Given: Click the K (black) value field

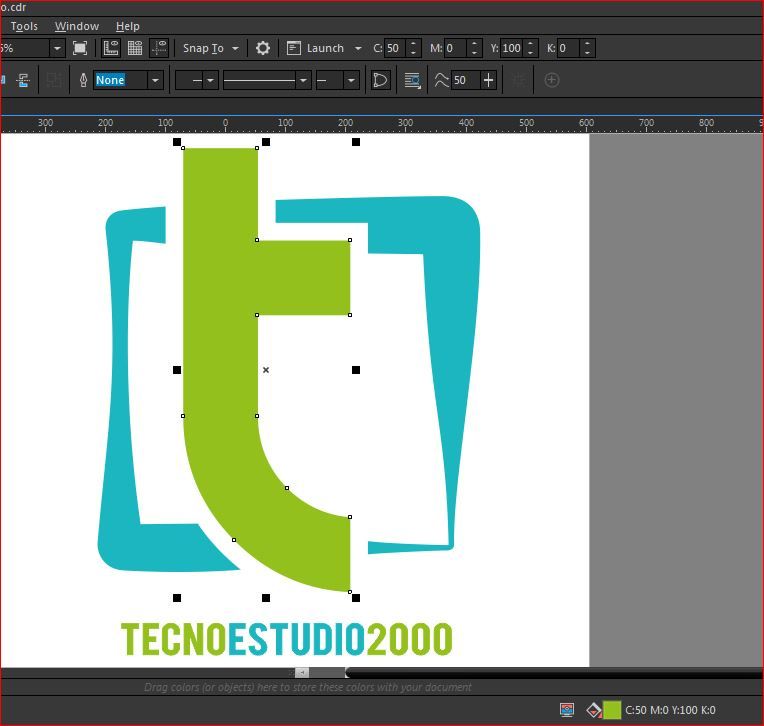Looking at the screenshot, I should pyautogui.click(x=569, y=48).
